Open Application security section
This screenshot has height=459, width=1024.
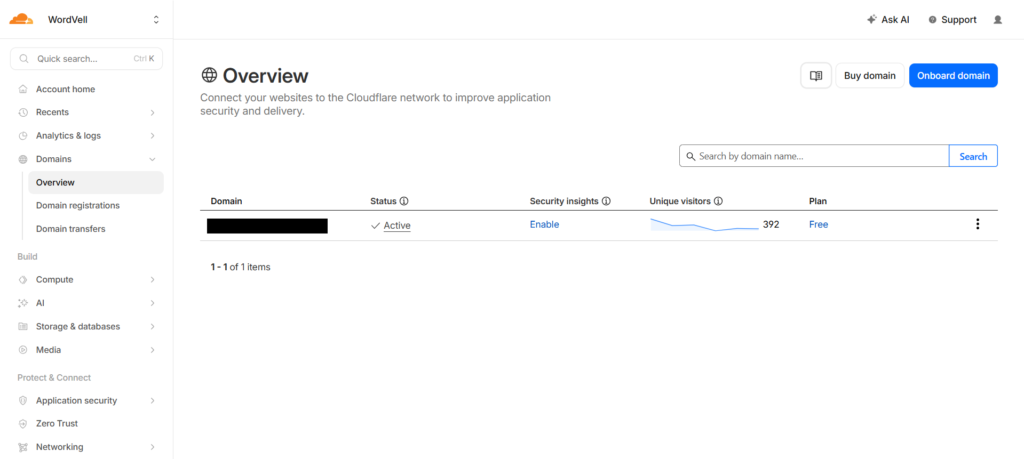pyautogui.click(x=76, y=400)
